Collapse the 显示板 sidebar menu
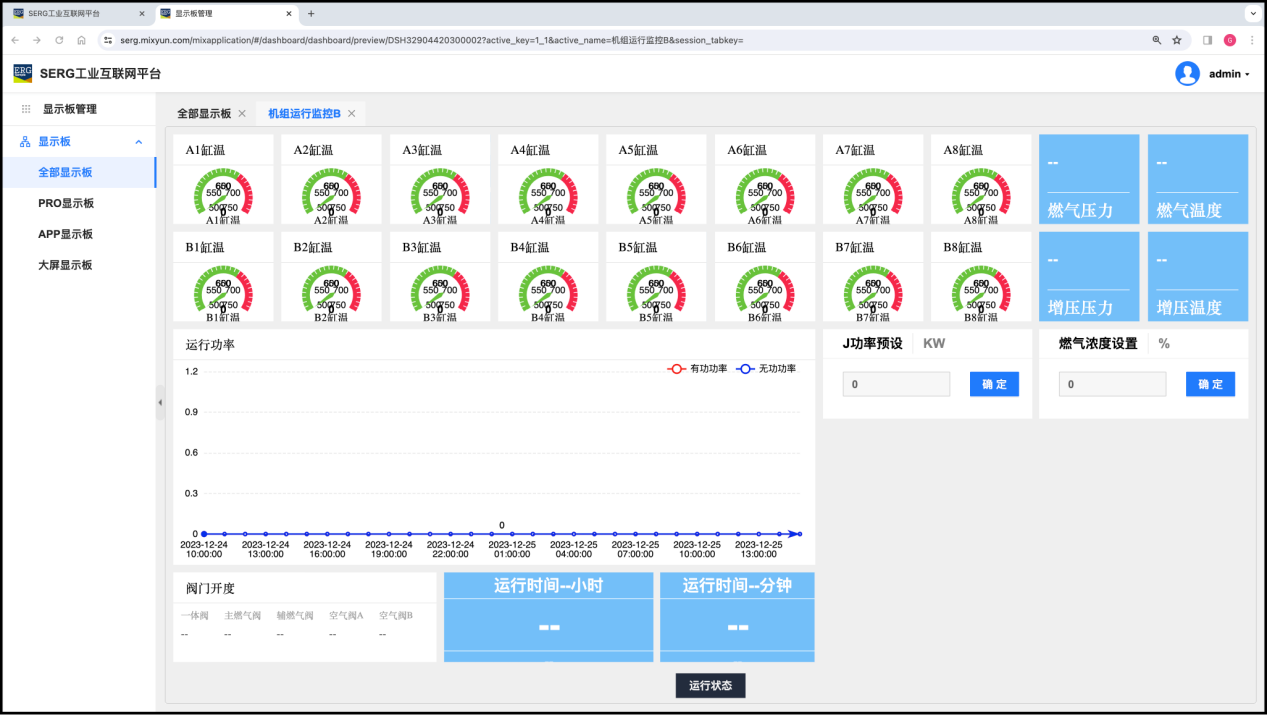This screenshot has width=1267, height=715. pyautogui.click(x=139, y=142)
